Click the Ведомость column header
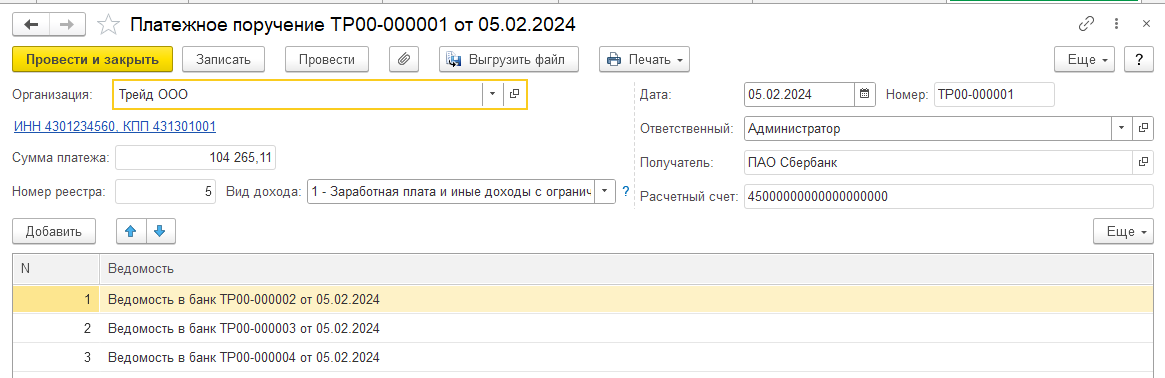Screen dimensions: 1165x378 [626, 268]
